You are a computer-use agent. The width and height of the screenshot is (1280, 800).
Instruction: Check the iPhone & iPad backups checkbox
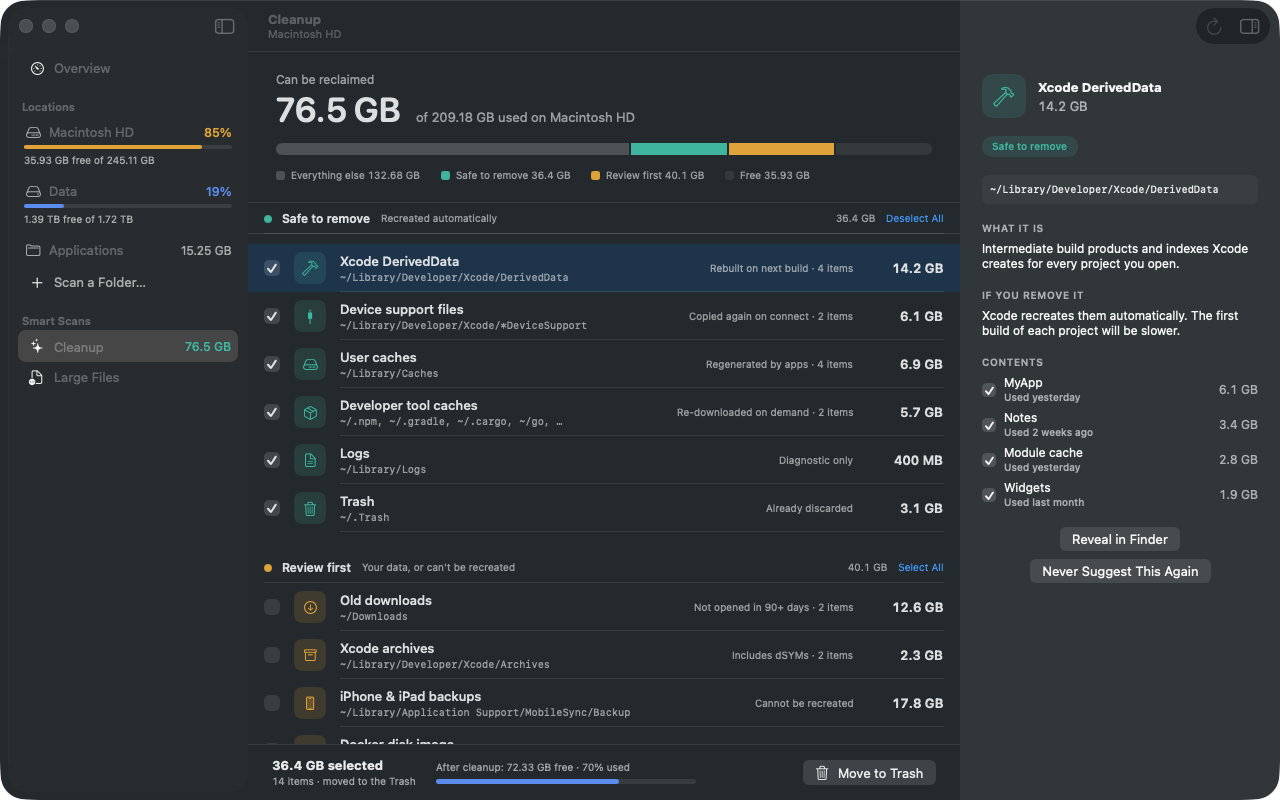tap(272, 703)
